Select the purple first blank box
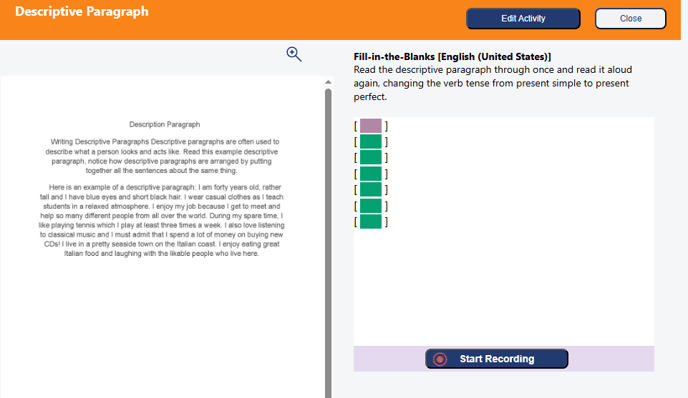Screen dimensions: 688x398 [x=371, y=126]
